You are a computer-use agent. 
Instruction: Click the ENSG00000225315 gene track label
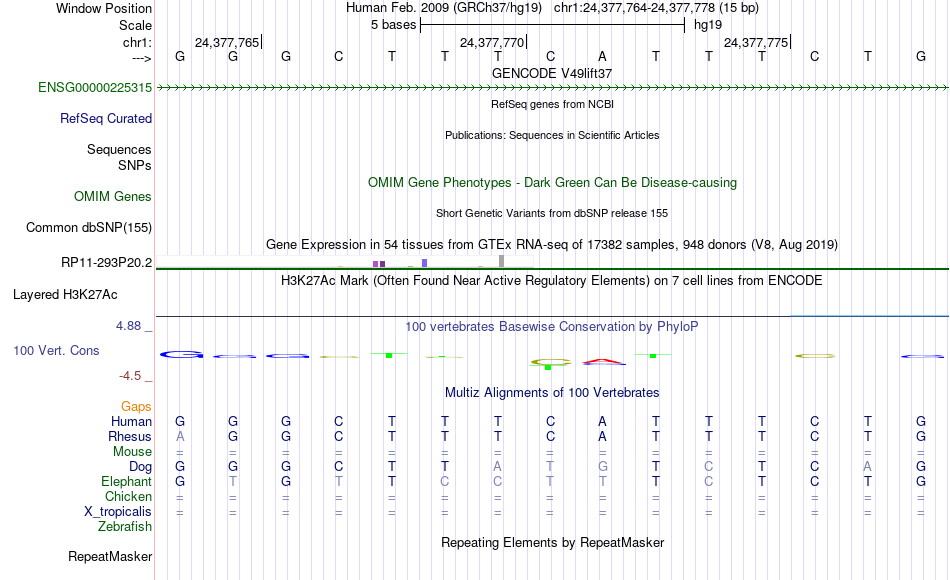click(x=95, y=87)
